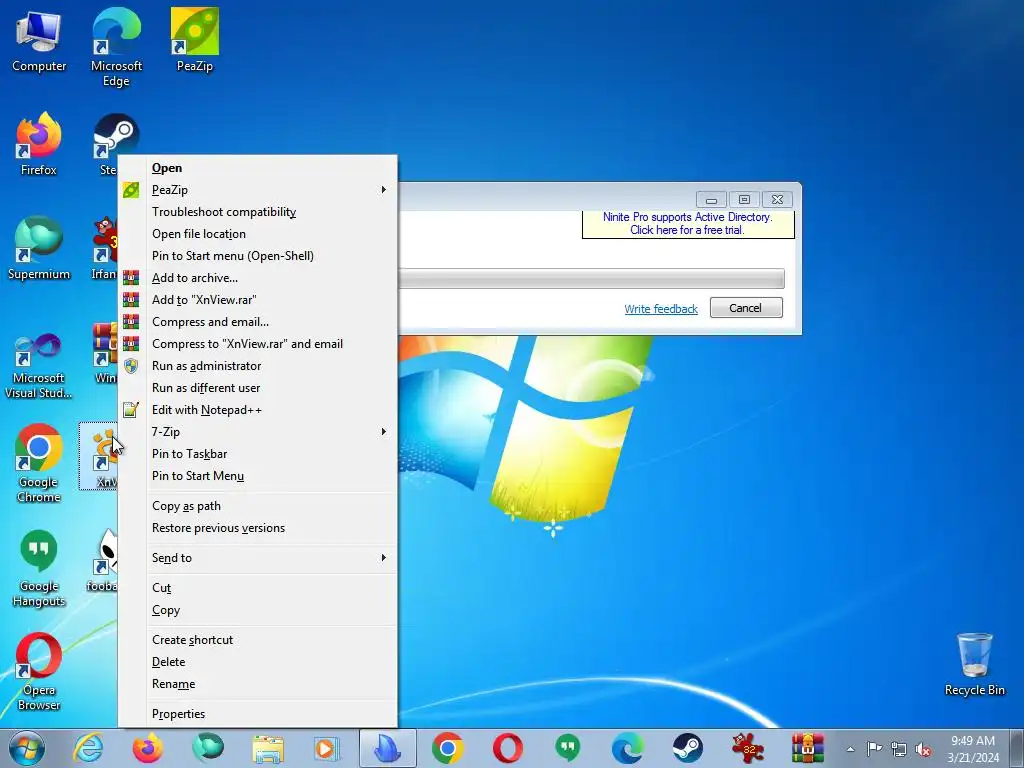Choose Cut in the context menu

[x=258, y=588]
